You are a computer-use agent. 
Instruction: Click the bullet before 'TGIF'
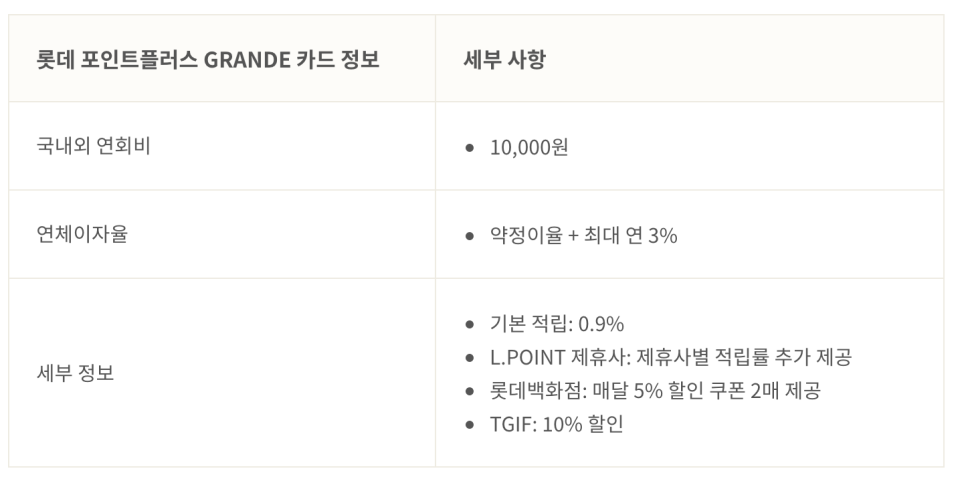point(470,424)
